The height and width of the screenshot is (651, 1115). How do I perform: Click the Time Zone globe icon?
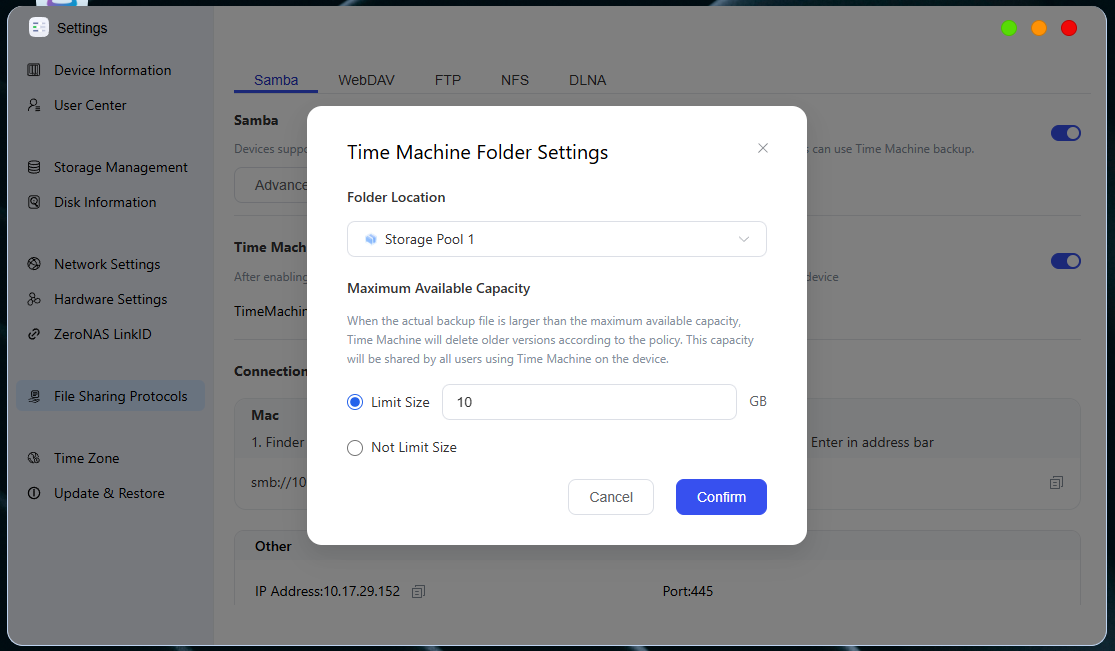[33, 458]
